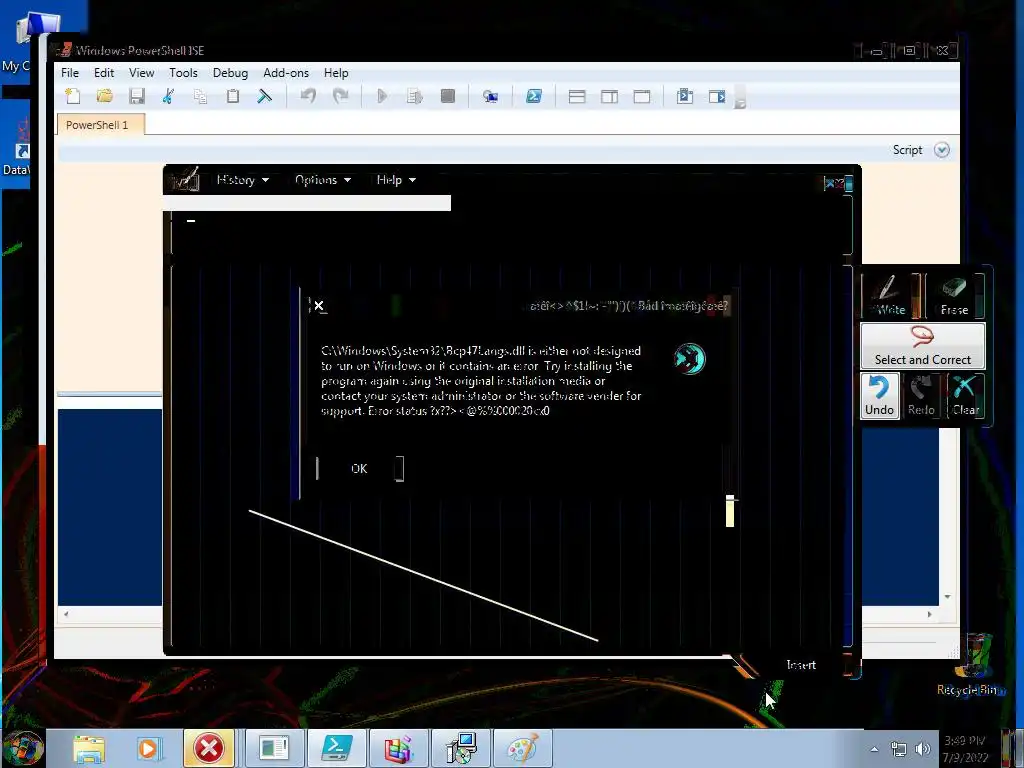Click the Insert button in Math Input Panel

tap(801, 665)
